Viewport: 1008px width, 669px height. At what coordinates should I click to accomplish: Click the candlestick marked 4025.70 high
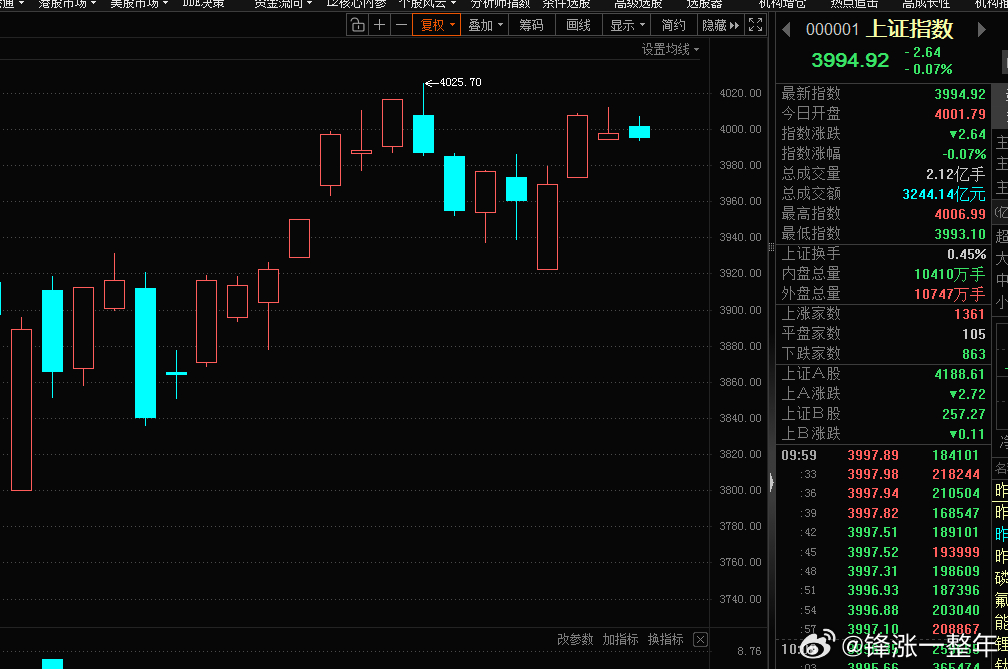click(423, 134)
